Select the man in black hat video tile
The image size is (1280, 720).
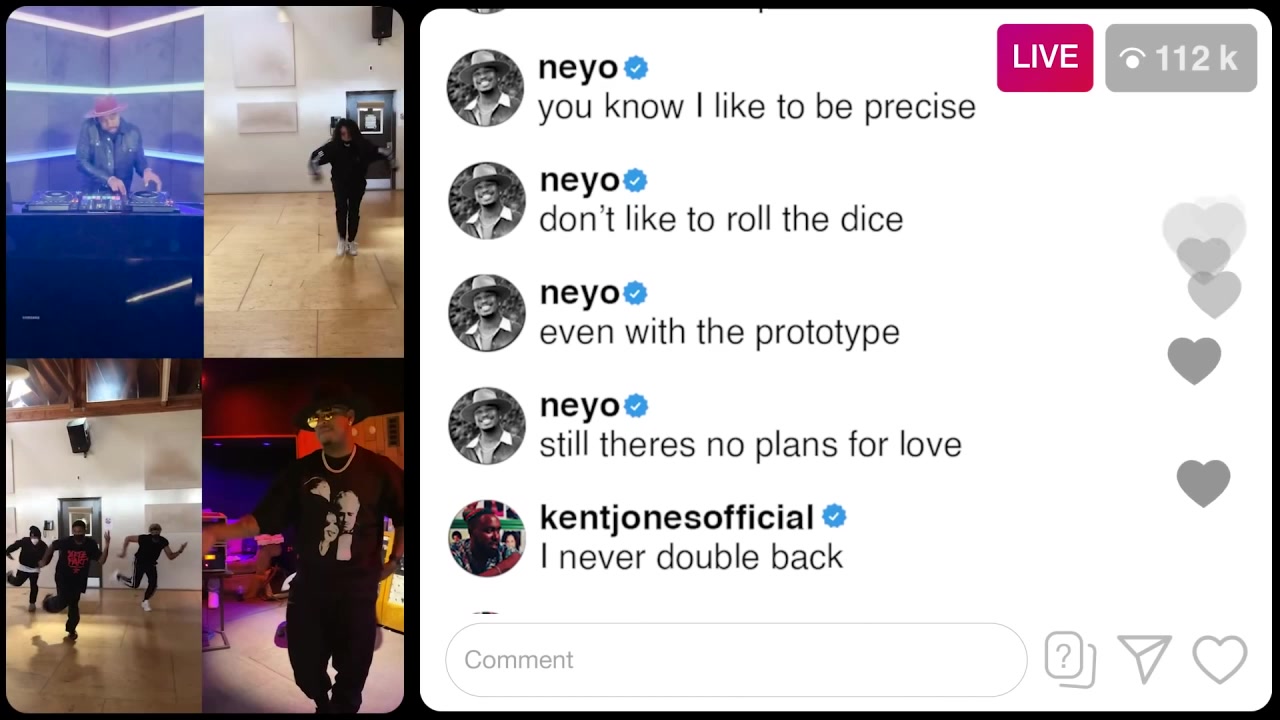pos(304,536)
